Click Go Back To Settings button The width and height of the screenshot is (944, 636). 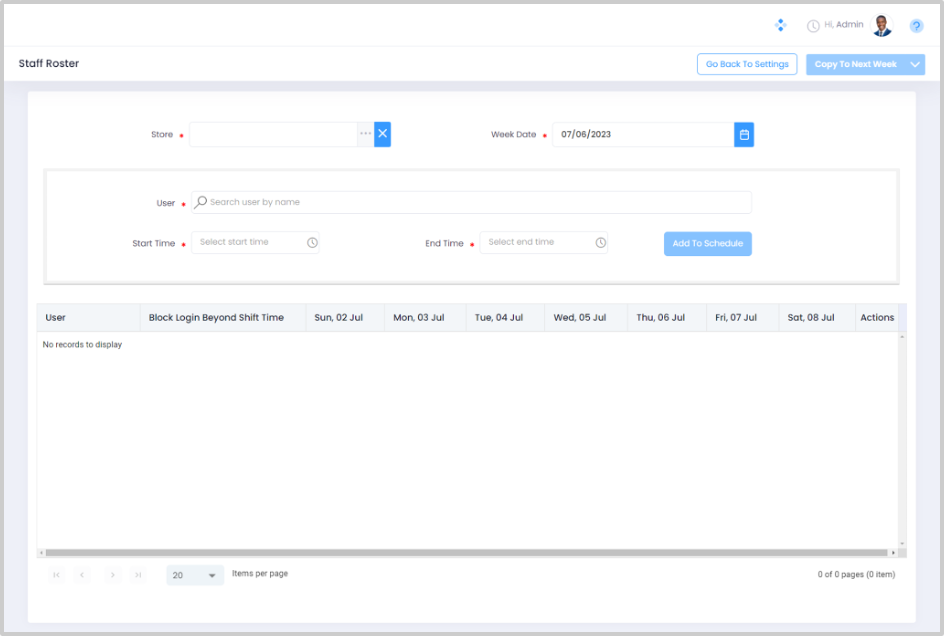tap(747, 65)
